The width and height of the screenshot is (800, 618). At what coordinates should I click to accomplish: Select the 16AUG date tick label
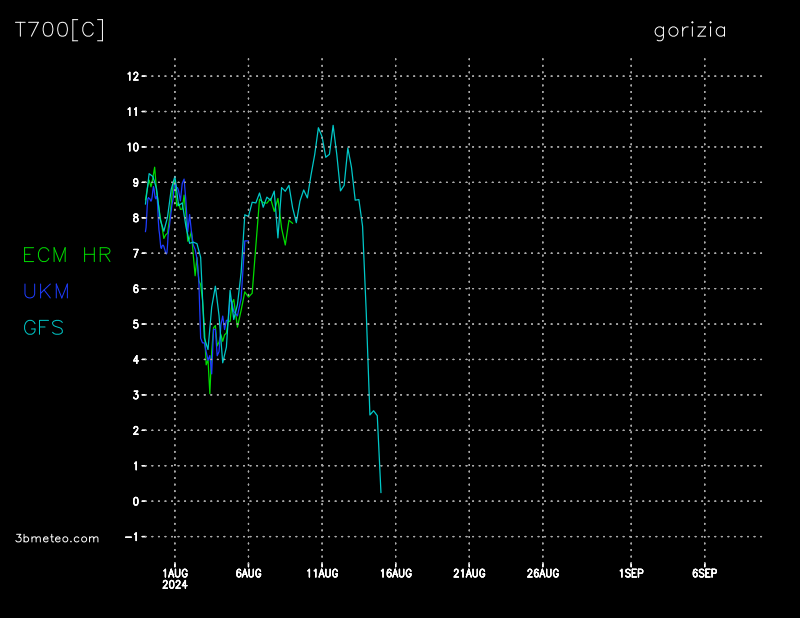(396, 573)
